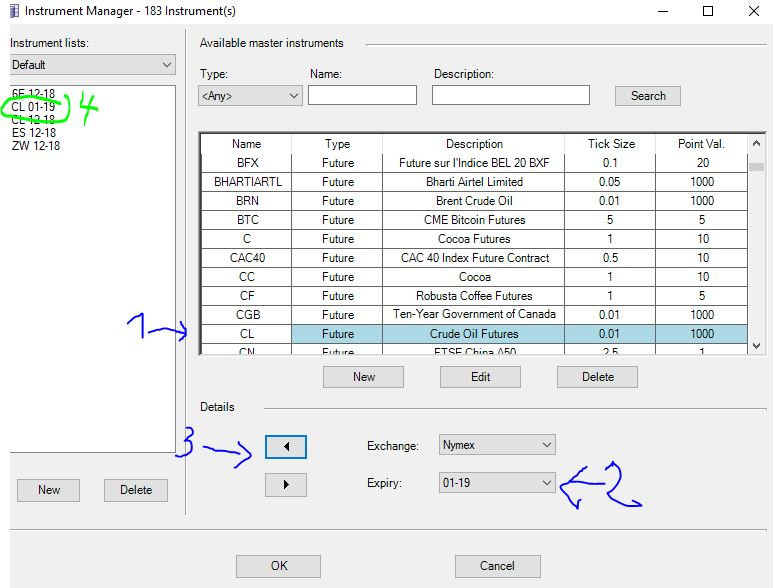Select ES 12-18 in instrument list
The height and width of the screenshot is (588, 773).
point(35,133)
